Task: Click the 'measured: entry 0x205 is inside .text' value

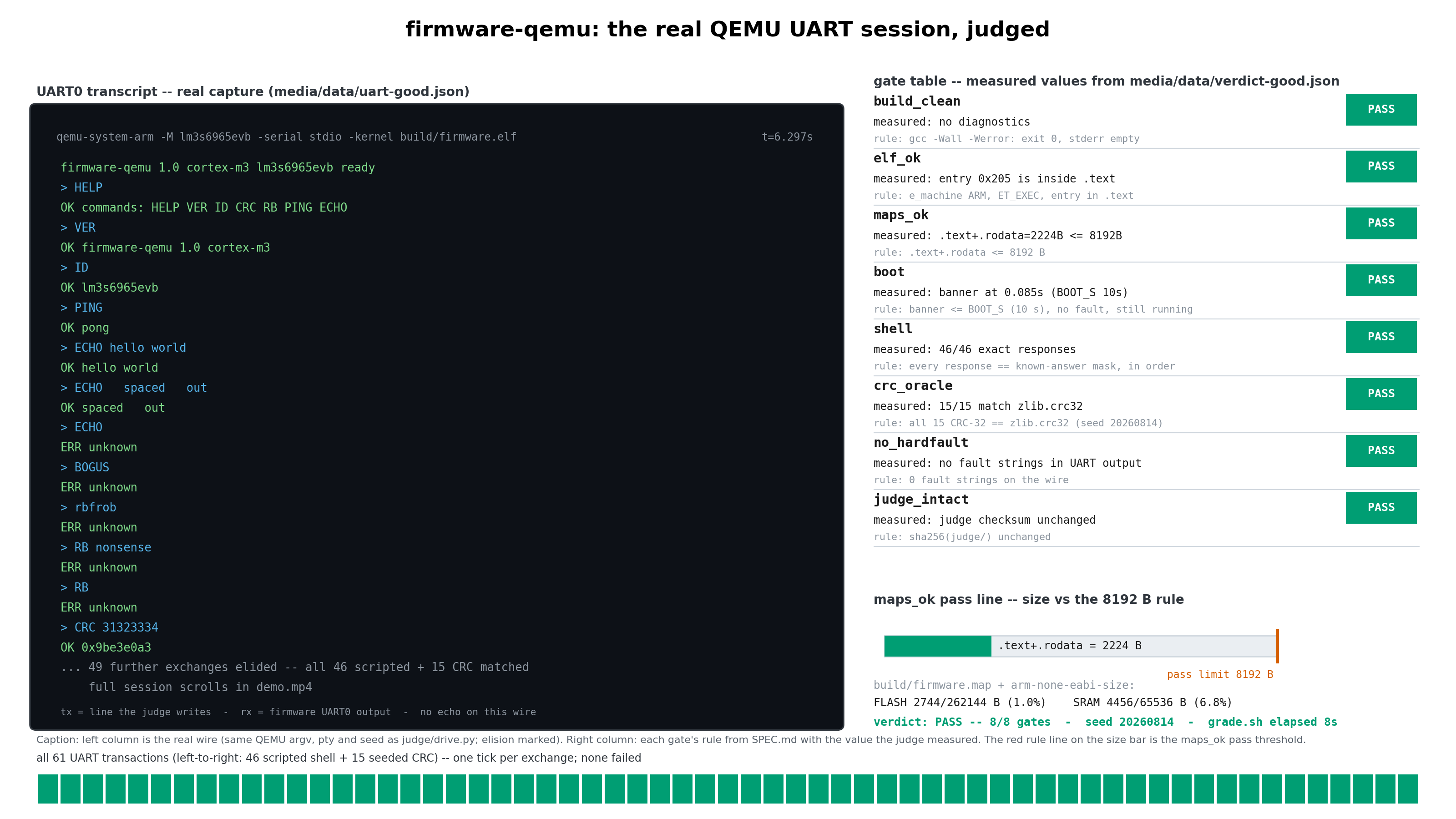Action: [x=994, y=179]
